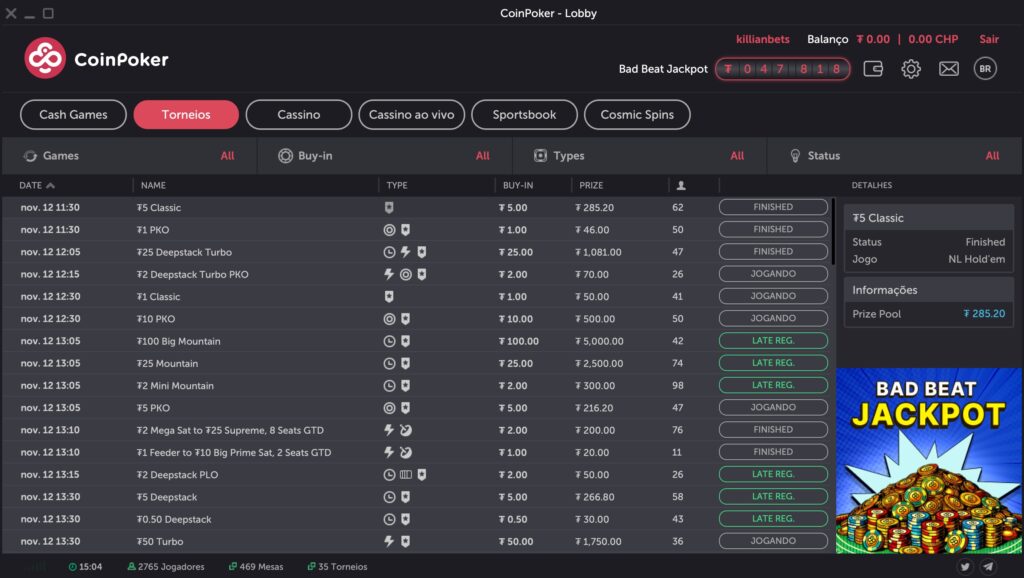This screenshot has width=1024, height=578.
Task: Sort by BUY-IN column header
Action: [x=518, y=185]
